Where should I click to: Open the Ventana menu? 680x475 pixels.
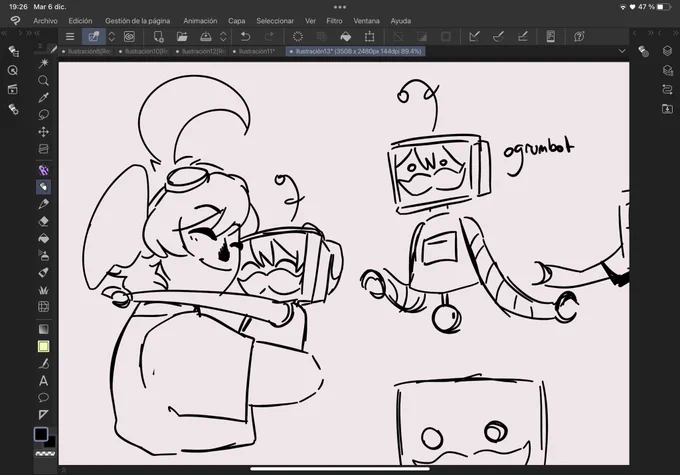[366, 21]
